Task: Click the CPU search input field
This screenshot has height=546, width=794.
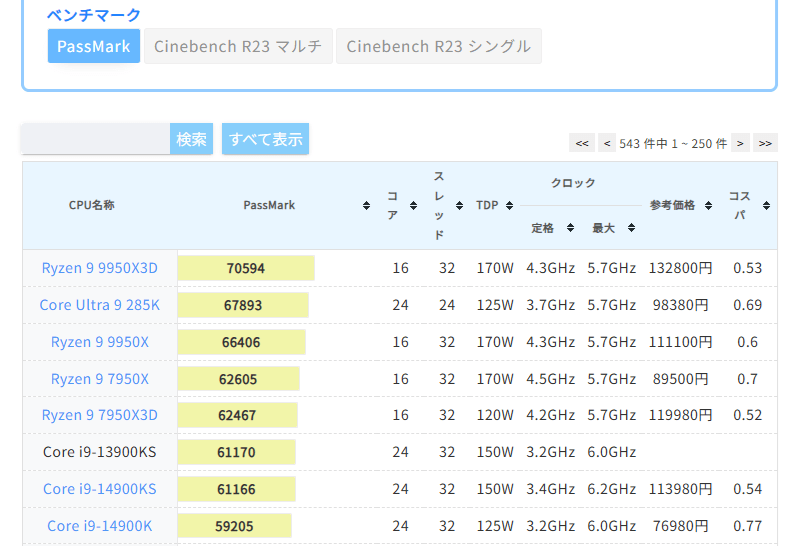Action: pyautogui.click(x=96, y=139)
